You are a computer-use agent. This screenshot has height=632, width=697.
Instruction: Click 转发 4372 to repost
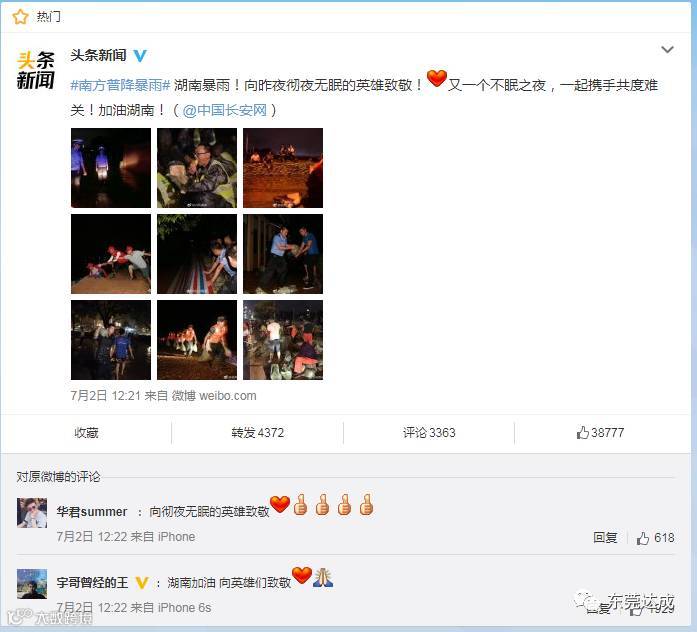coord(257,432)
